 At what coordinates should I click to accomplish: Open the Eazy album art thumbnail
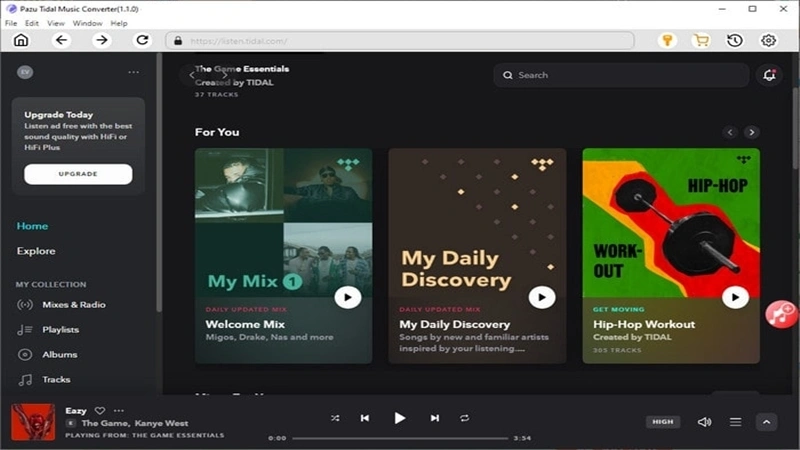pos(33,422)
